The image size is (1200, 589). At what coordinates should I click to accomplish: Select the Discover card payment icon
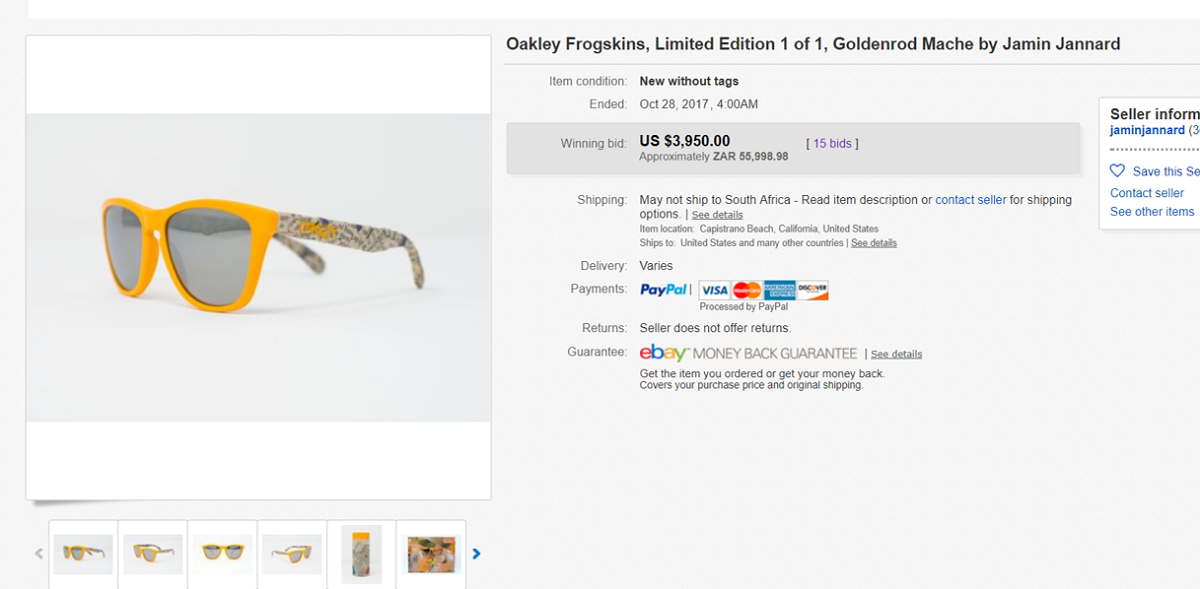point(811,289)
